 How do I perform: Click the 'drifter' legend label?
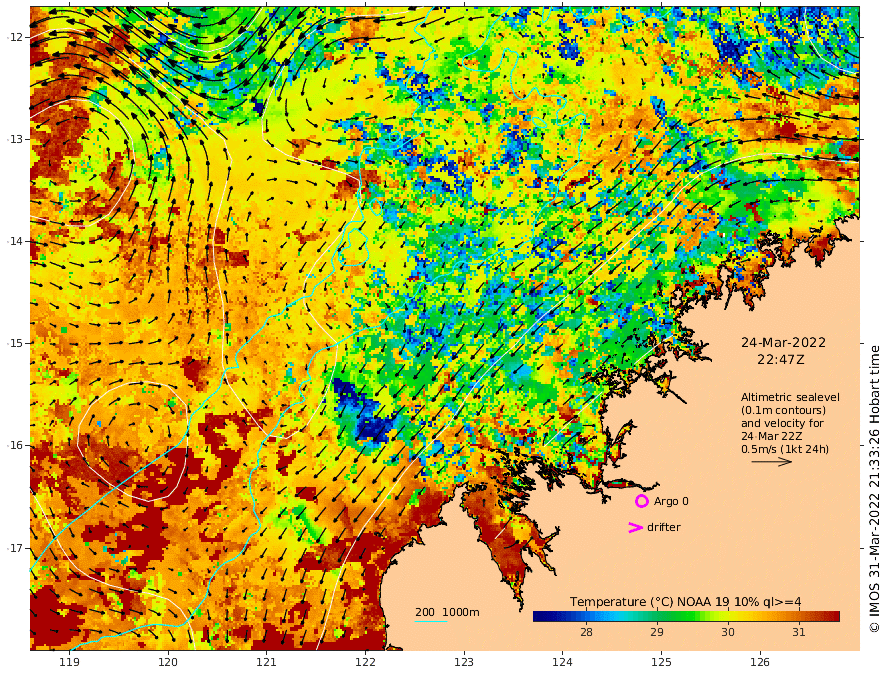click(663, 527)
